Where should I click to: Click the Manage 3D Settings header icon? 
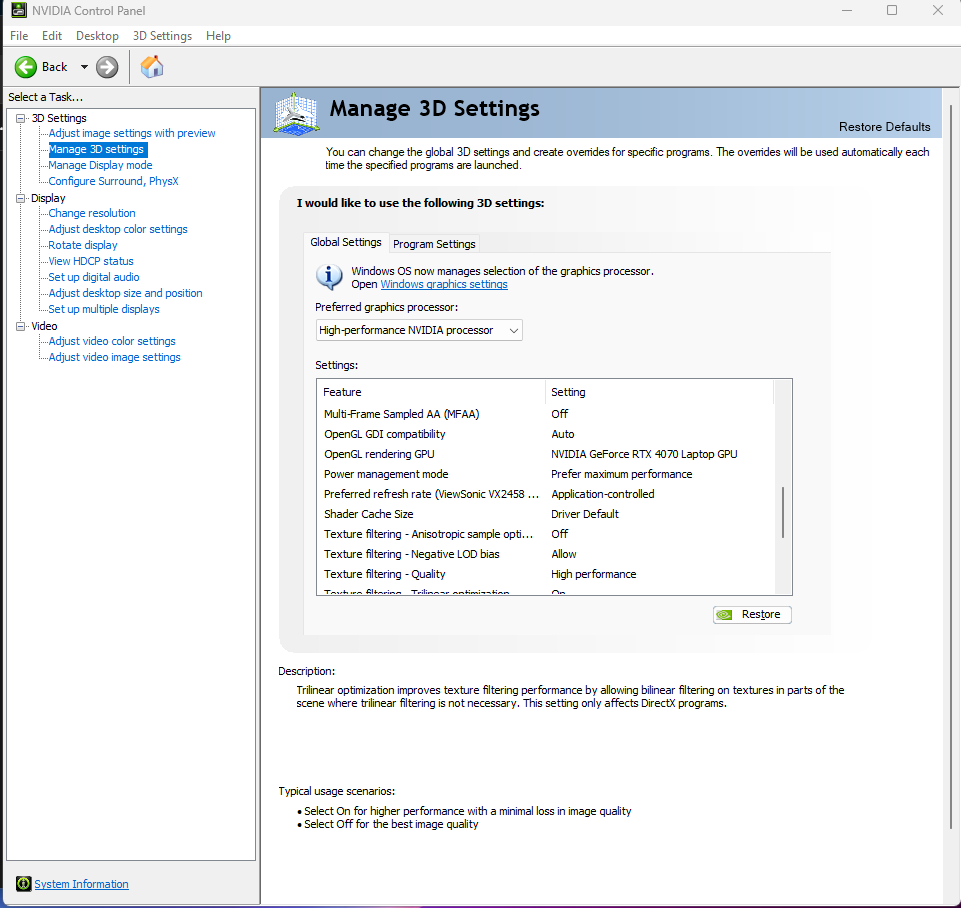click(x=296, y=113)
